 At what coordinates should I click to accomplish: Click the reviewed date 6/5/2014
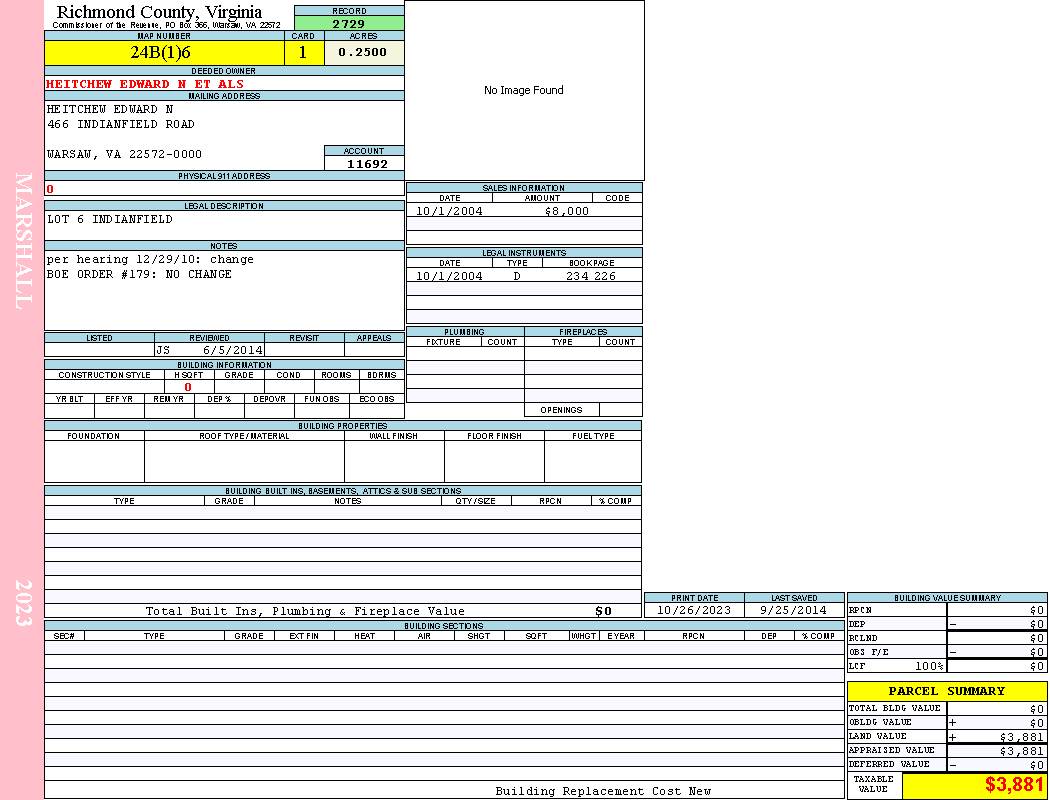pyautogui.click(x=232, y=351)
